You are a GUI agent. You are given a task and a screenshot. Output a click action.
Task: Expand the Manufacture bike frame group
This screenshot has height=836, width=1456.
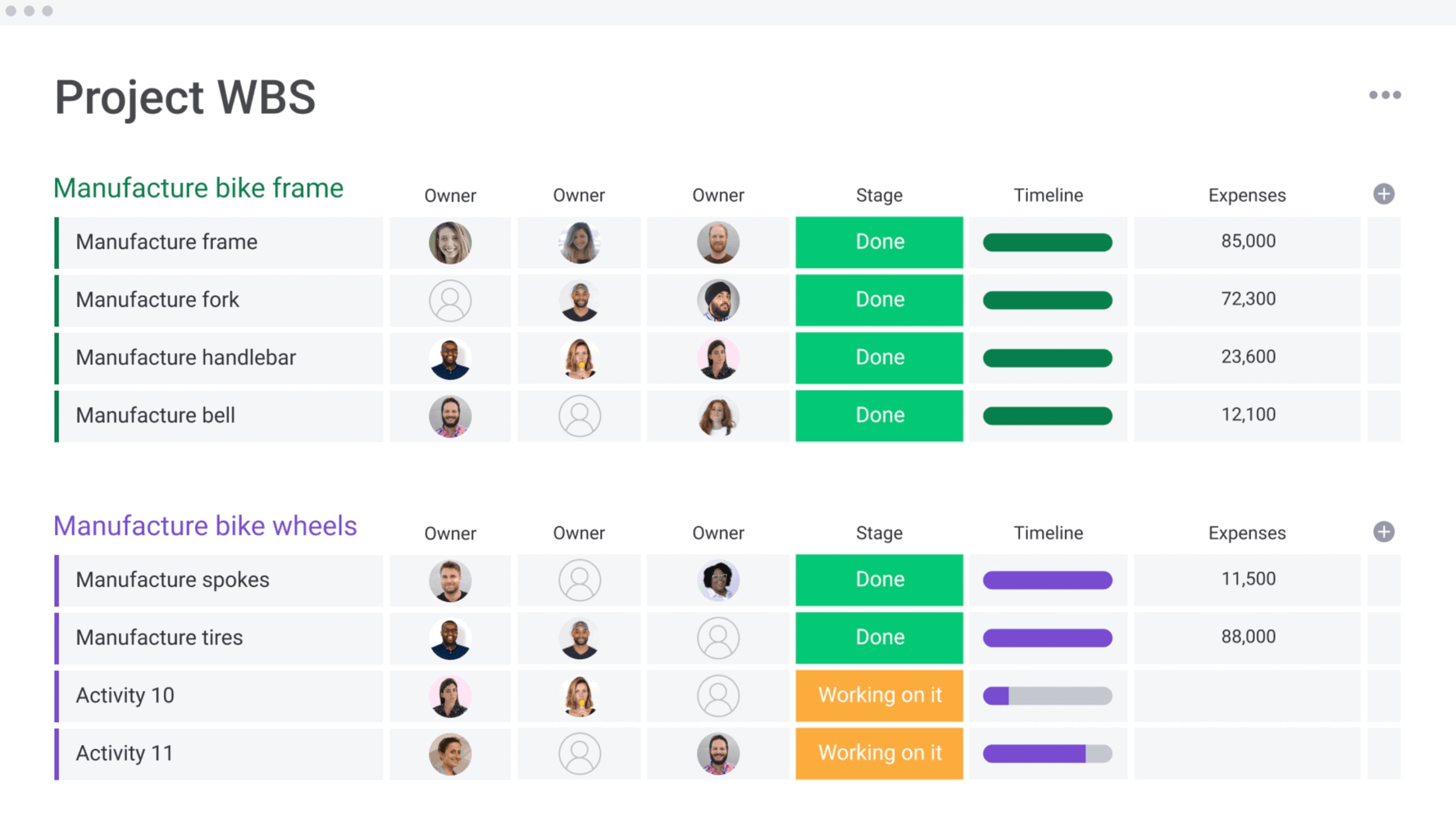(198, 187)
